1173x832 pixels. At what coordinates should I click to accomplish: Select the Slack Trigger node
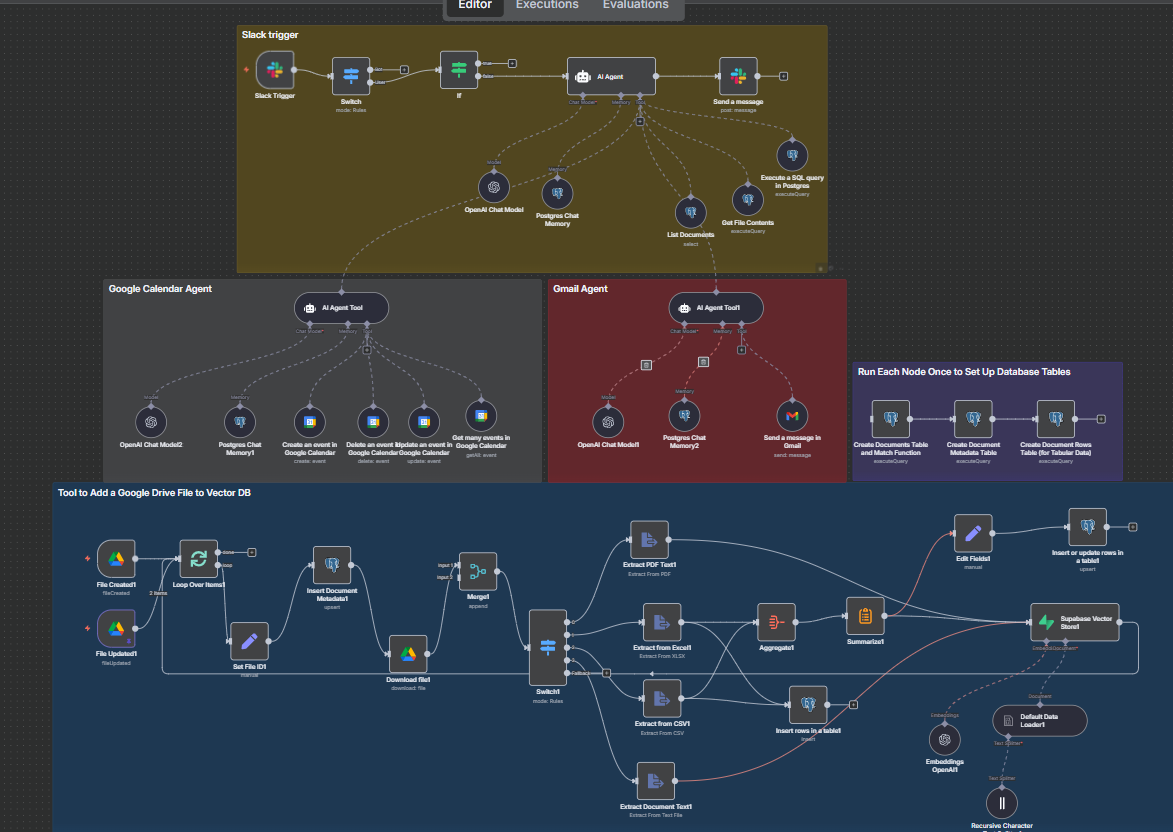pos(275,71)
